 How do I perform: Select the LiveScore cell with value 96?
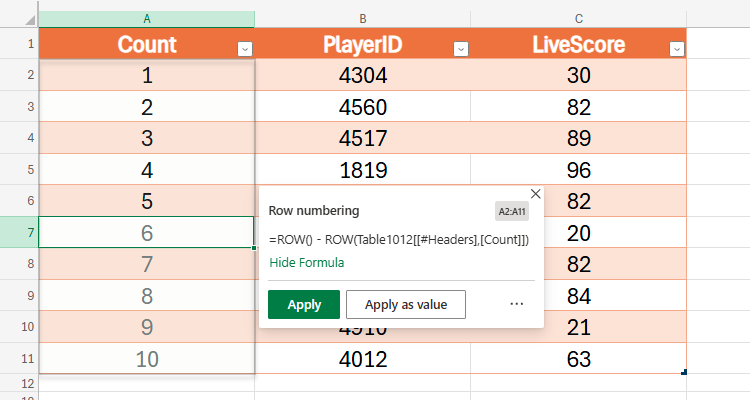click(578, 170)
